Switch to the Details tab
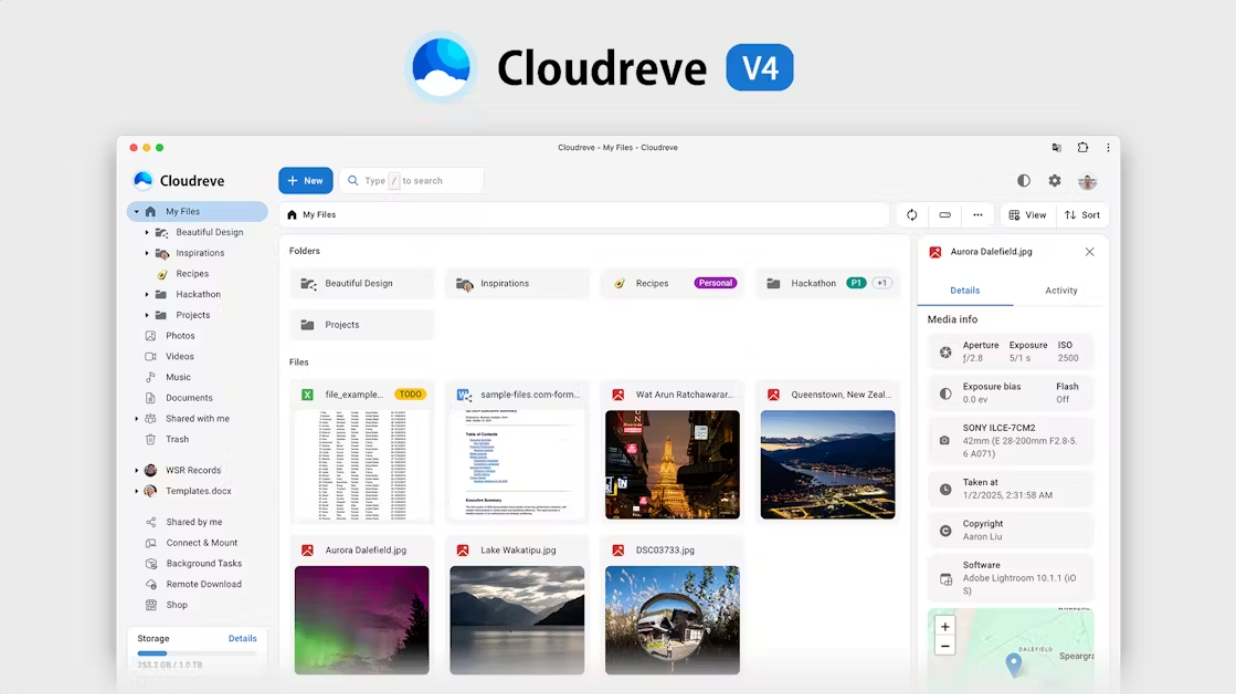Screen dimensions: 1236x694 pos(965,291)
